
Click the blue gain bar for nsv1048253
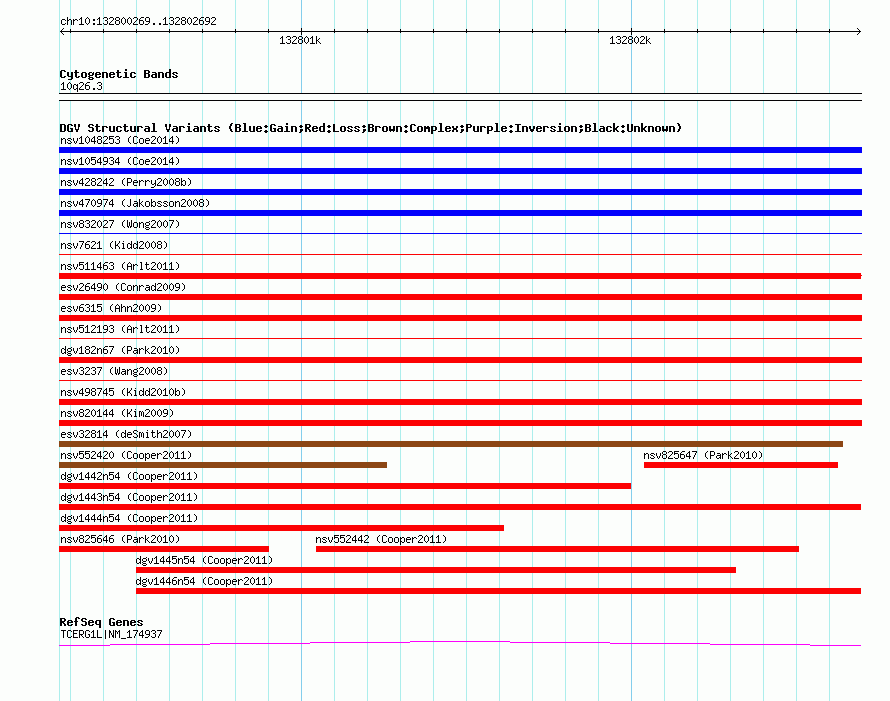tap(460, 150)
